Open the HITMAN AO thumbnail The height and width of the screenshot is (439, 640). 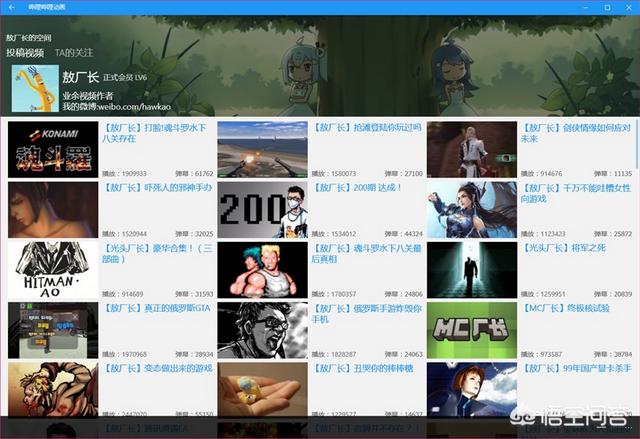point(53,270)
